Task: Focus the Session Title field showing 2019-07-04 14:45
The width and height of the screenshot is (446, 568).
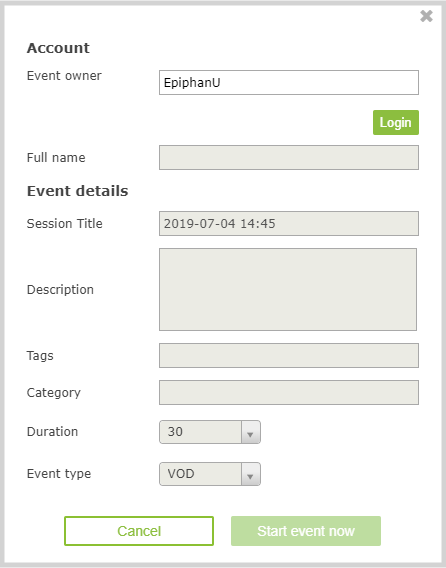Action: coord(289,224)
